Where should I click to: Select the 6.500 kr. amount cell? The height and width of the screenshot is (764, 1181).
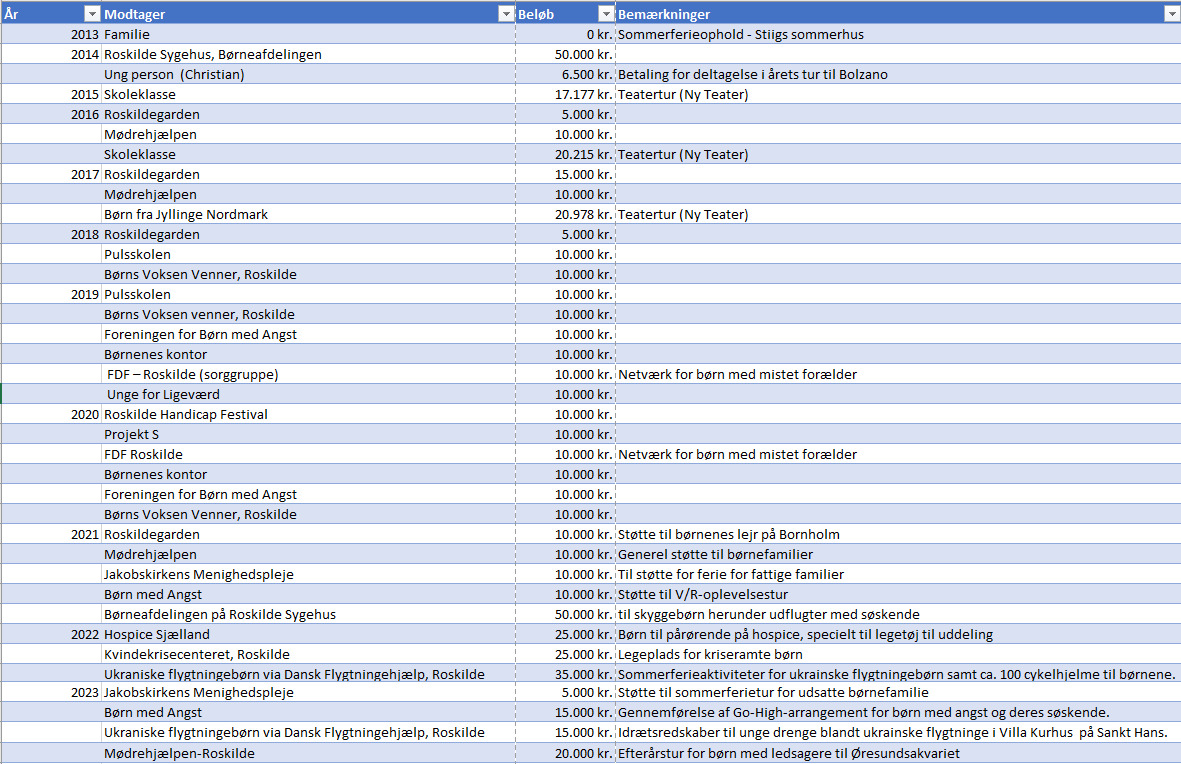pos(565,74)
